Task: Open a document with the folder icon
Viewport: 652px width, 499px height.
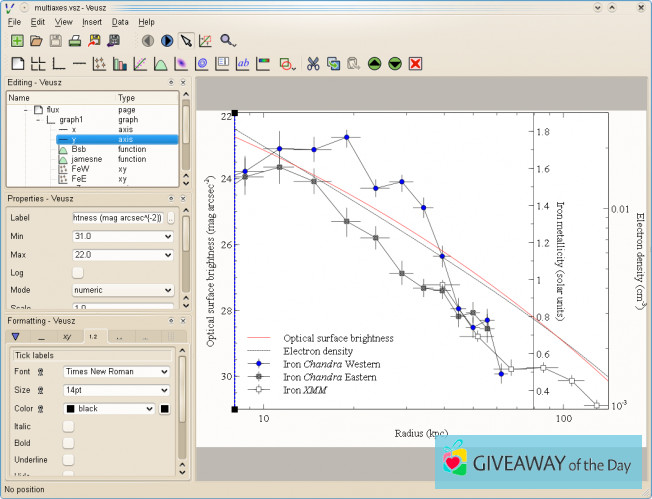Action: [36, 41]
